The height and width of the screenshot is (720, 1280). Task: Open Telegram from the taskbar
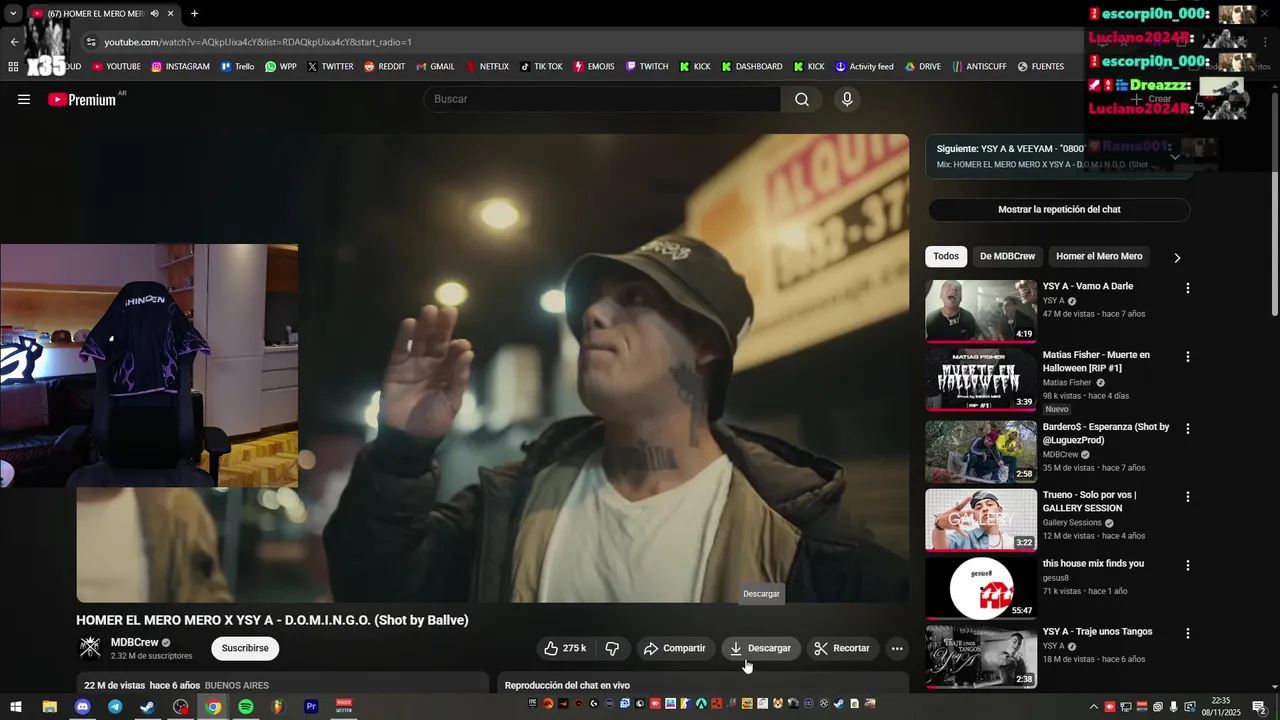tap(115, 706)
